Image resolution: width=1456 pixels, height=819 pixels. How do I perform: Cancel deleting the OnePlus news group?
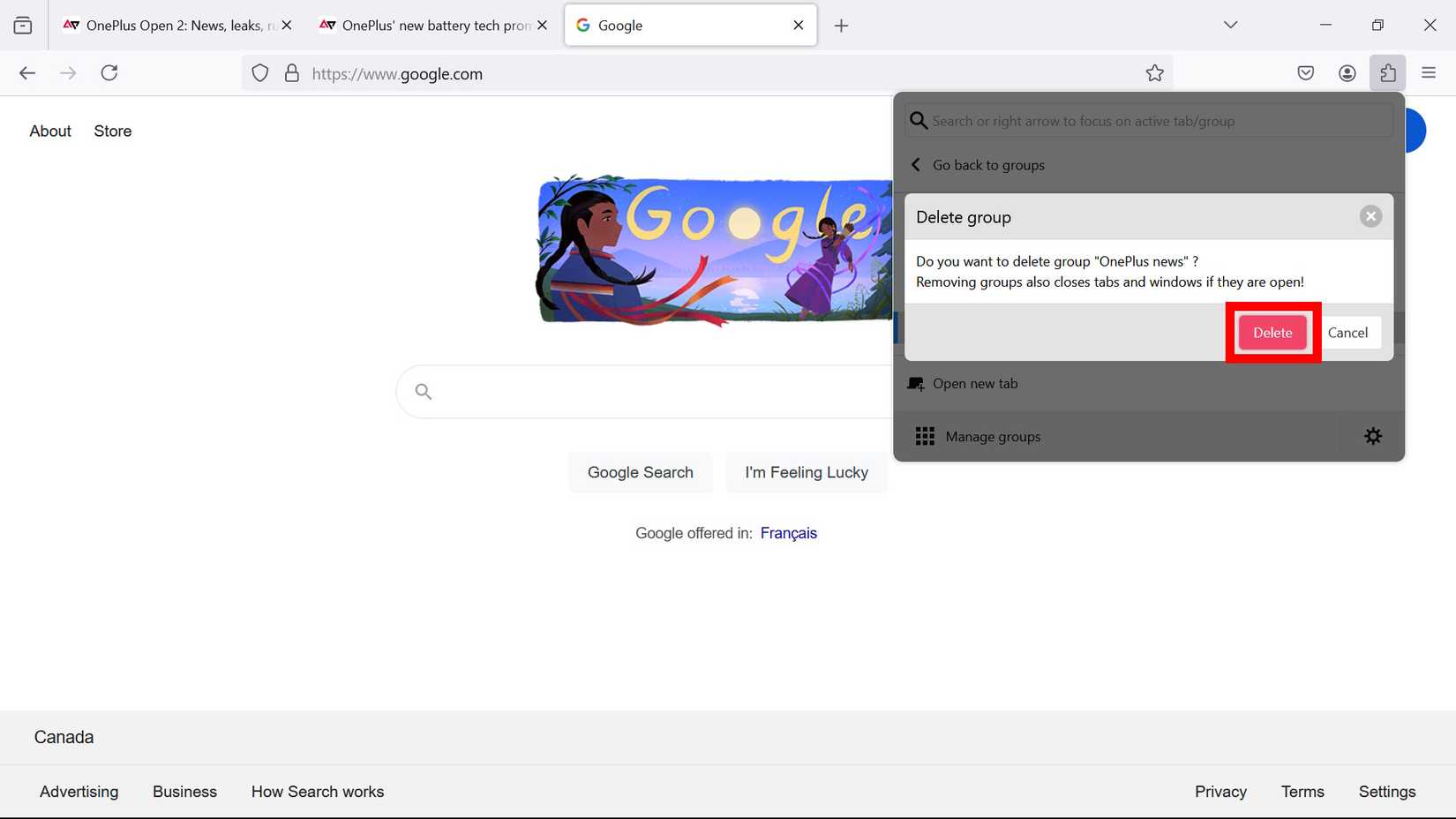click(1349, 333)
